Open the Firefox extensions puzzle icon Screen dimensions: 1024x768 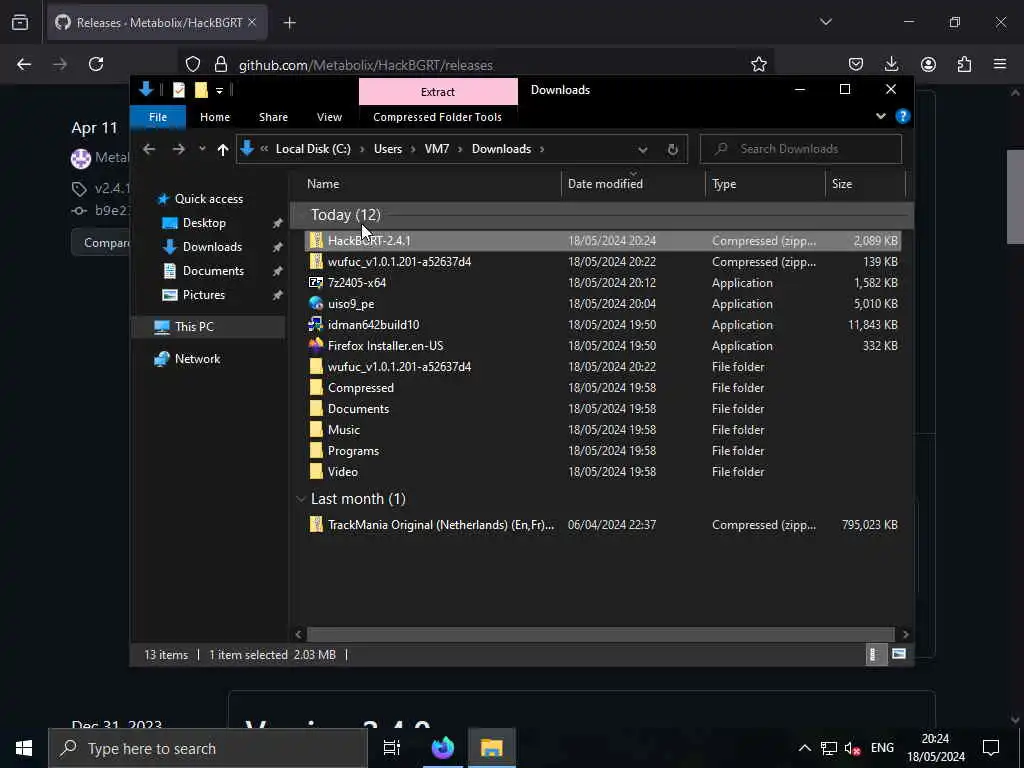(x=964, y=64)
